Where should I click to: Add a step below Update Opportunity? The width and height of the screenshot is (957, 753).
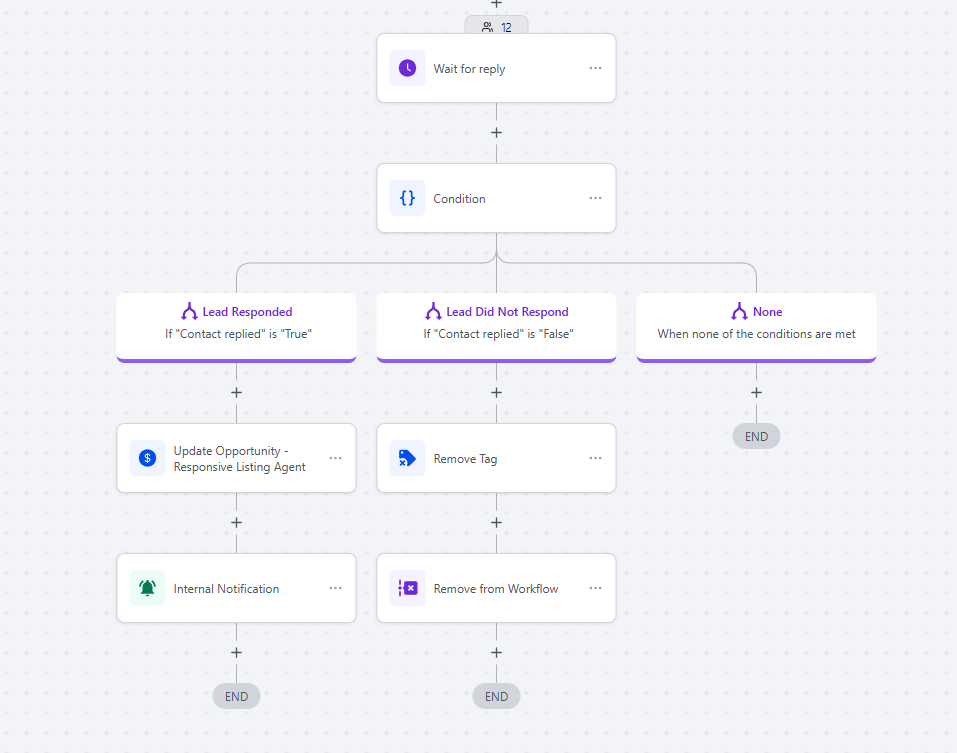(236, 523)
